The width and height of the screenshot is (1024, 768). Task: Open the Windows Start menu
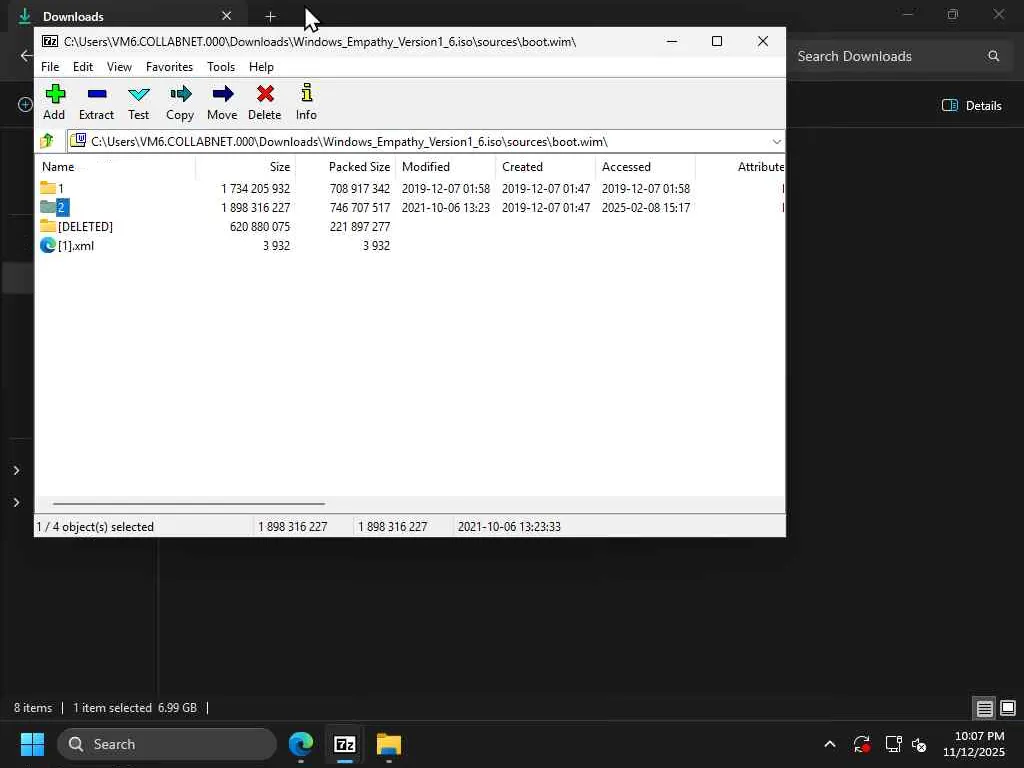(x=32, y=744)
